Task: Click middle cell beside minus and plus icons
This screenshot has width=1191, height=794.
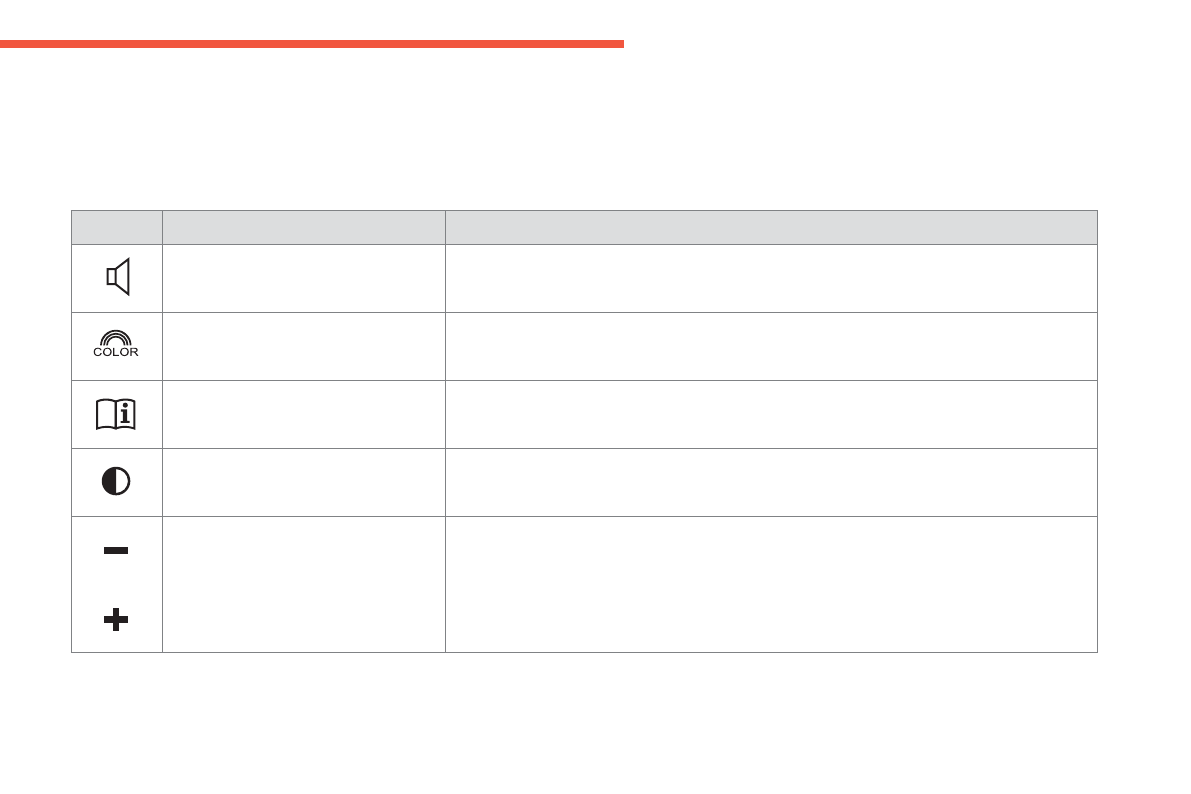Action: click(303, 584)
